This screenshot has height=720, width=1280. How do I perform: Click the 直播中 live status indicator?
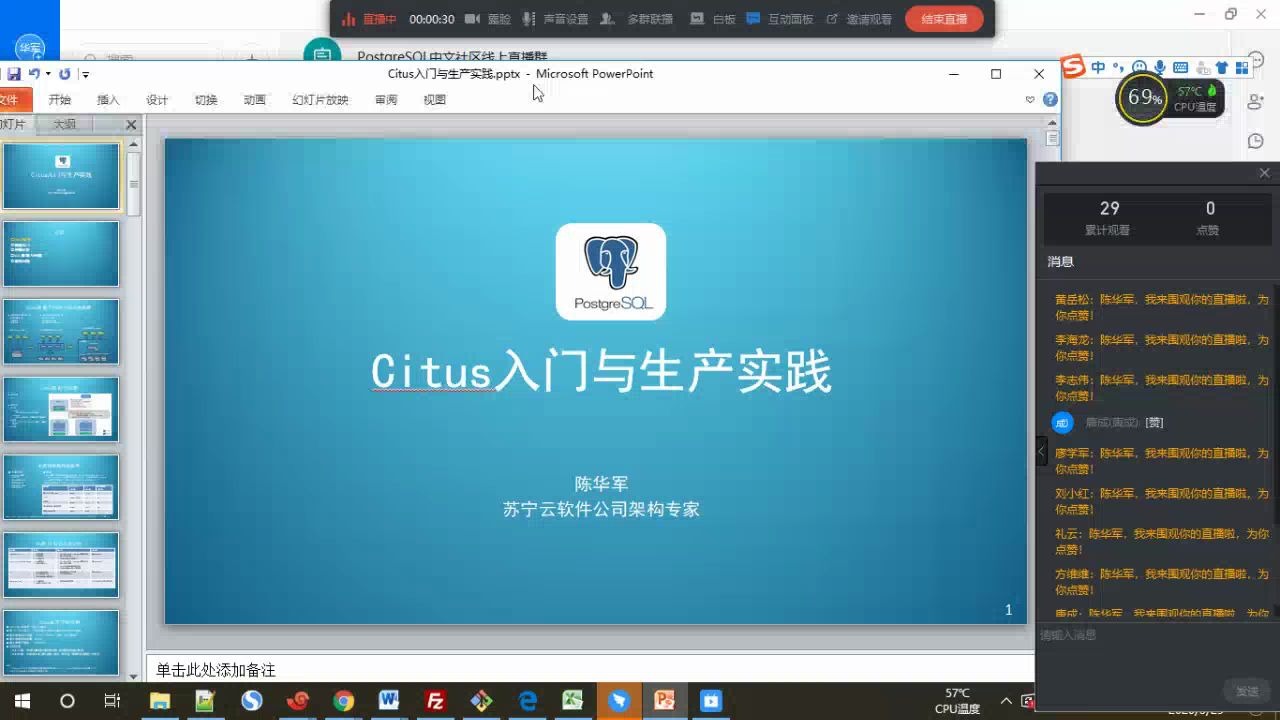[369, 19]
